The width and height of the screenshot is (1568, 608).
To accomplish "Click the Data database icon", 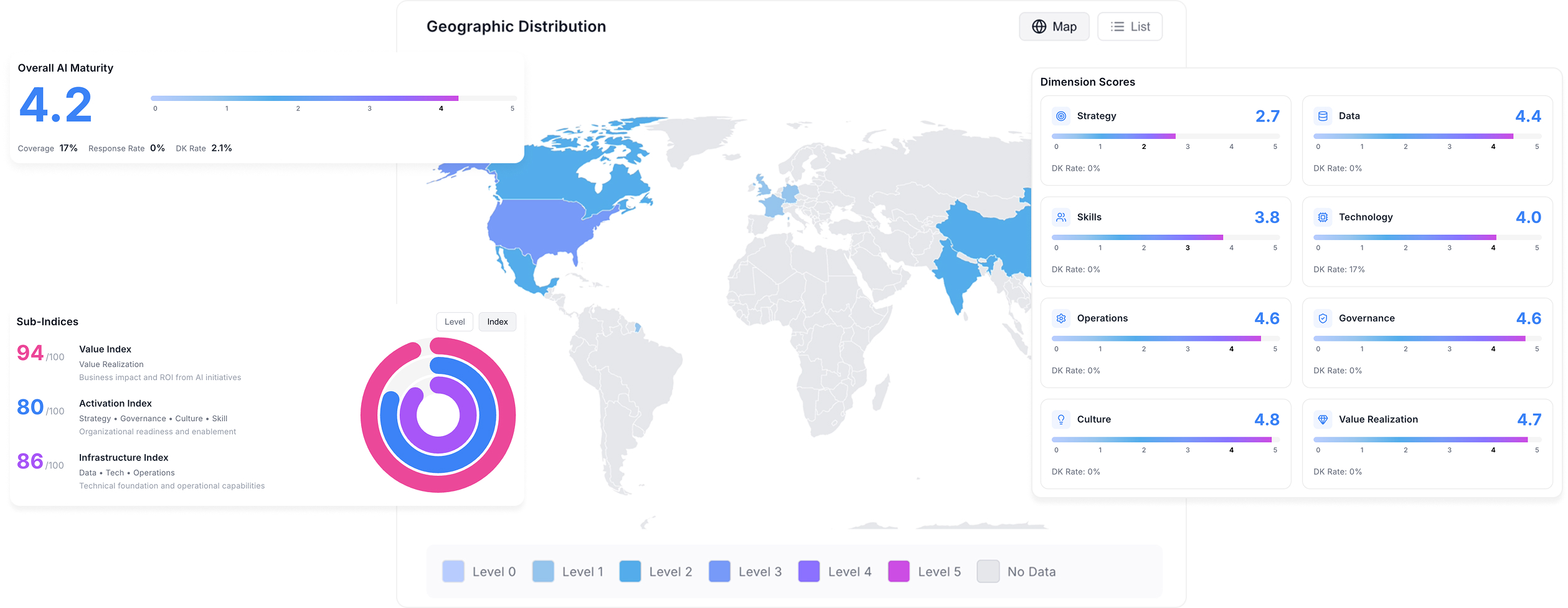I will tap(1323, 116).
